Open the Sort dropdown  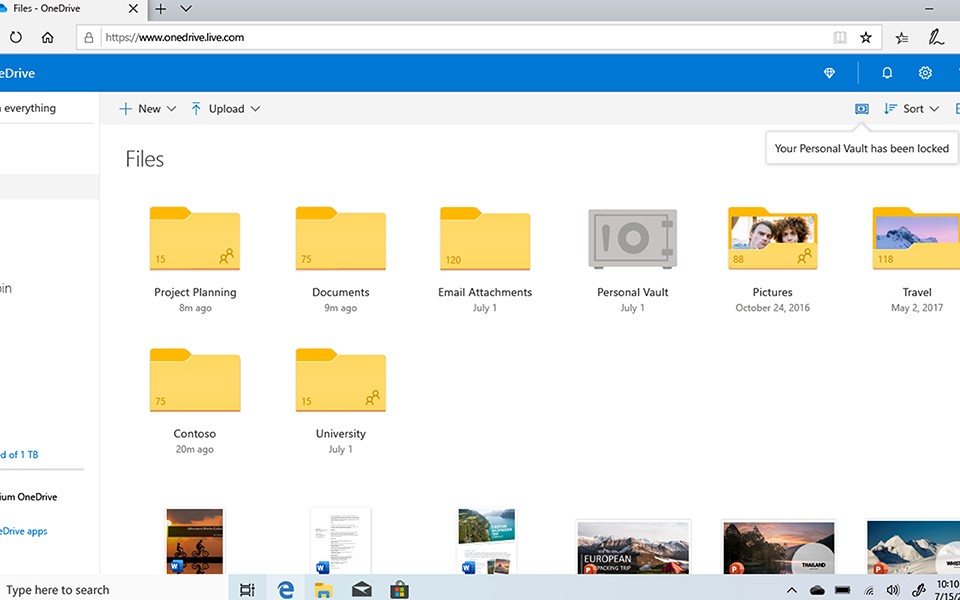click(x=911, y=108)
